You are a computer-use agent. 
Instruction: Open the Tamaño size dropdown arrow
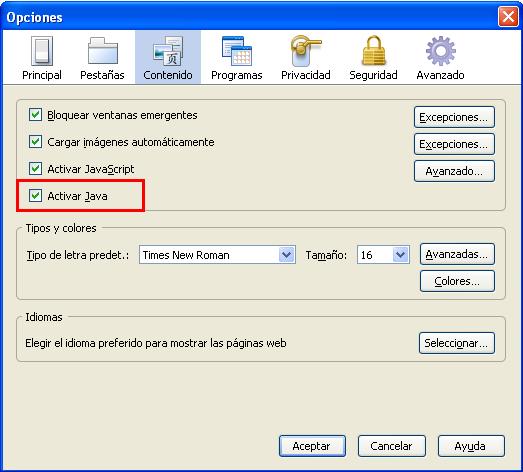coord(400,255)
